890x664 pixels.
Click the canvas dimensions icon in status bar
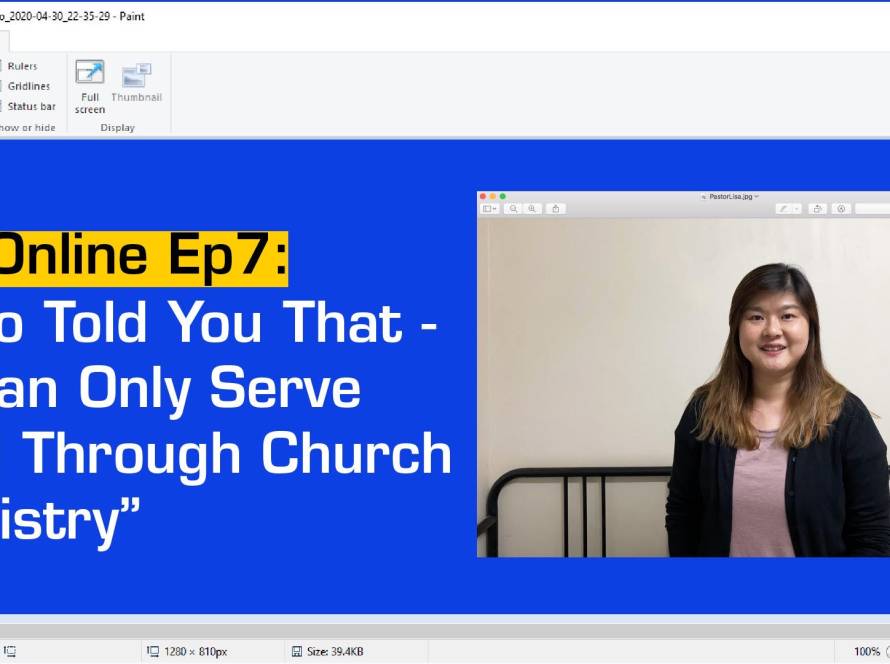pos(153,651)
